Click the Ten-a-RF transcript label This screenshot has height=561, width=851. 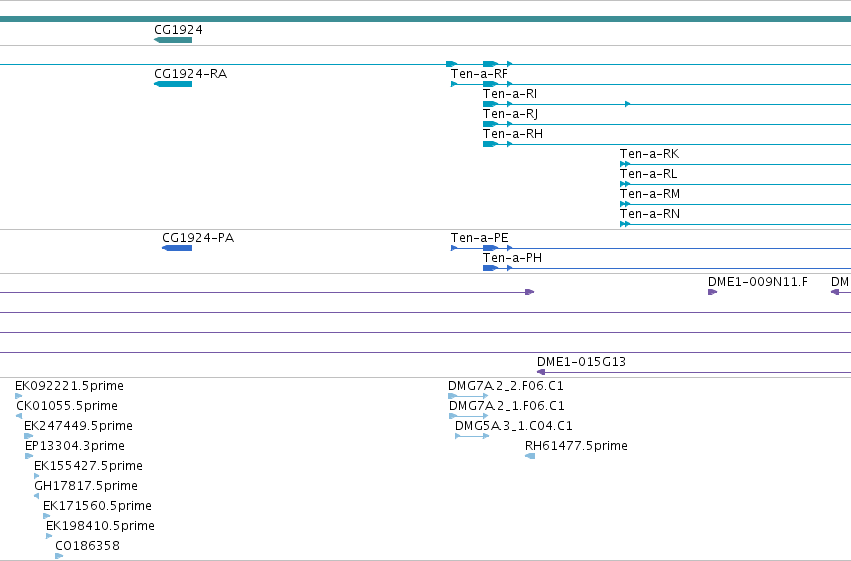coord(479,74)
